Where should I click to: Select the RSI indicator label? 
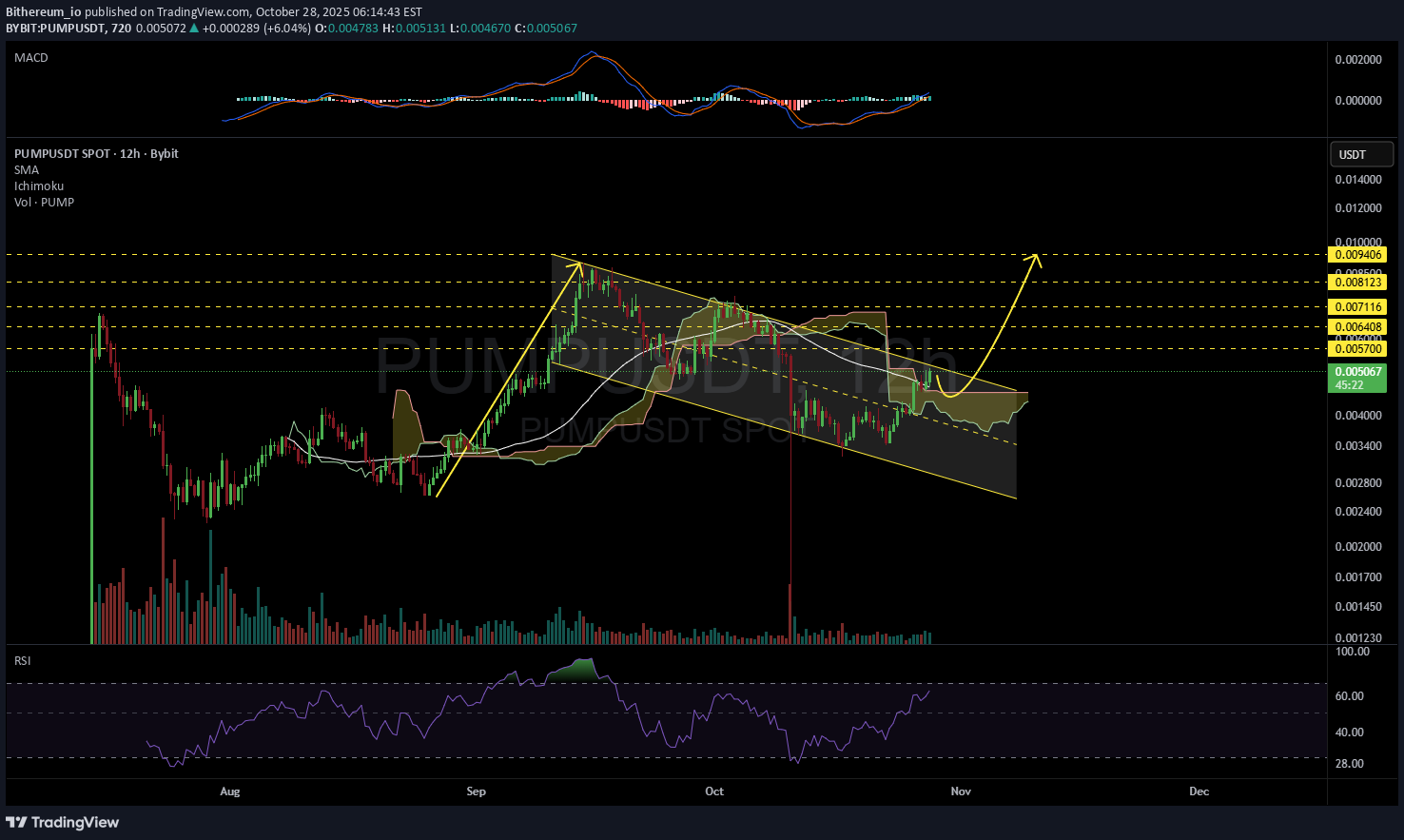22,660
